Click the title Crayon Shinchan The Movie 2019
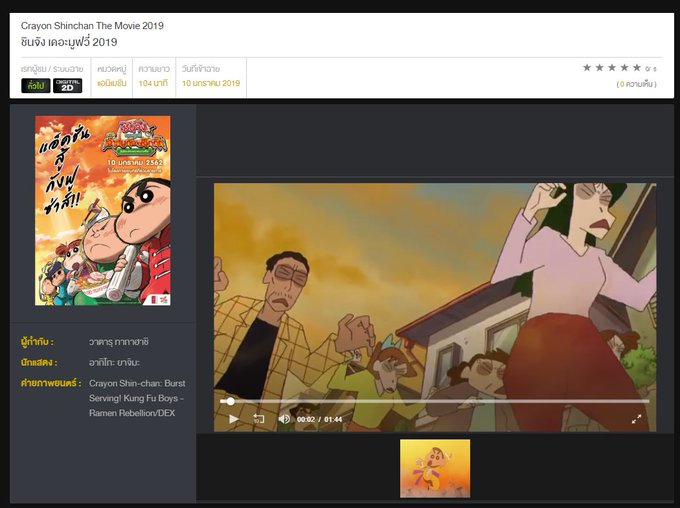The height and width of the screenshot is (508, 680). coord(92,26)
